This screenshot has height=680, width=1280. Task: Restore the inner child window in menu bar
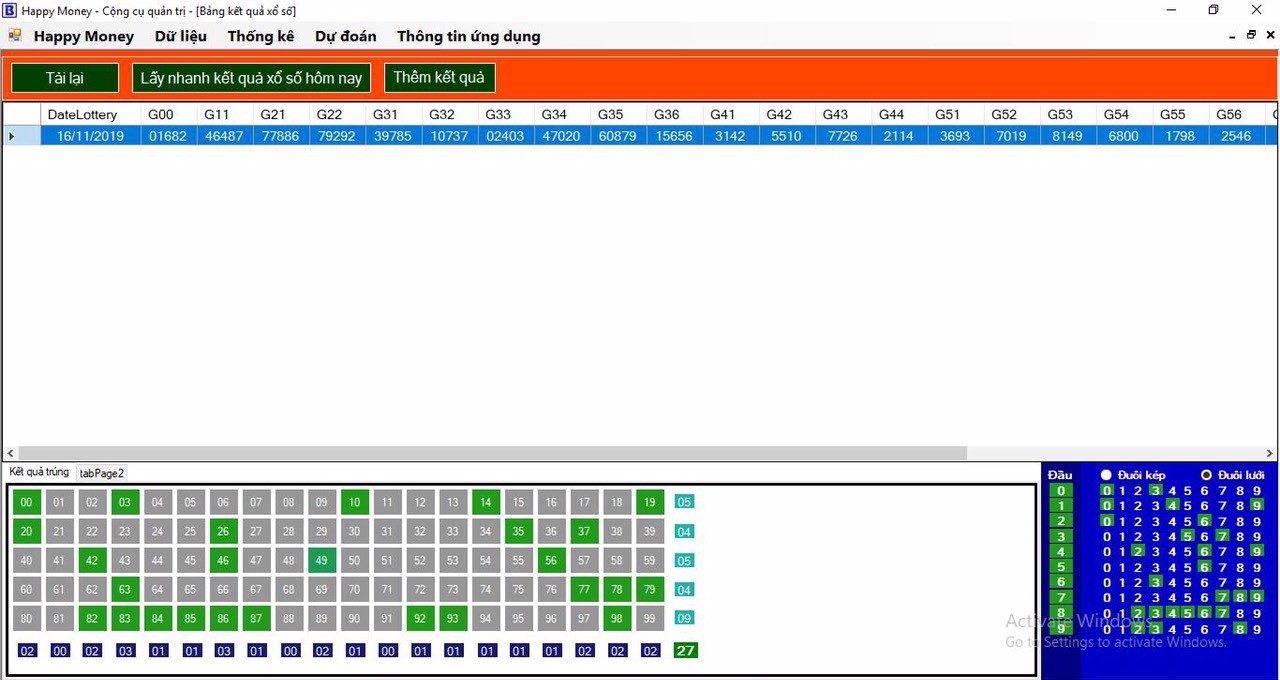[x=1251, y=35]
